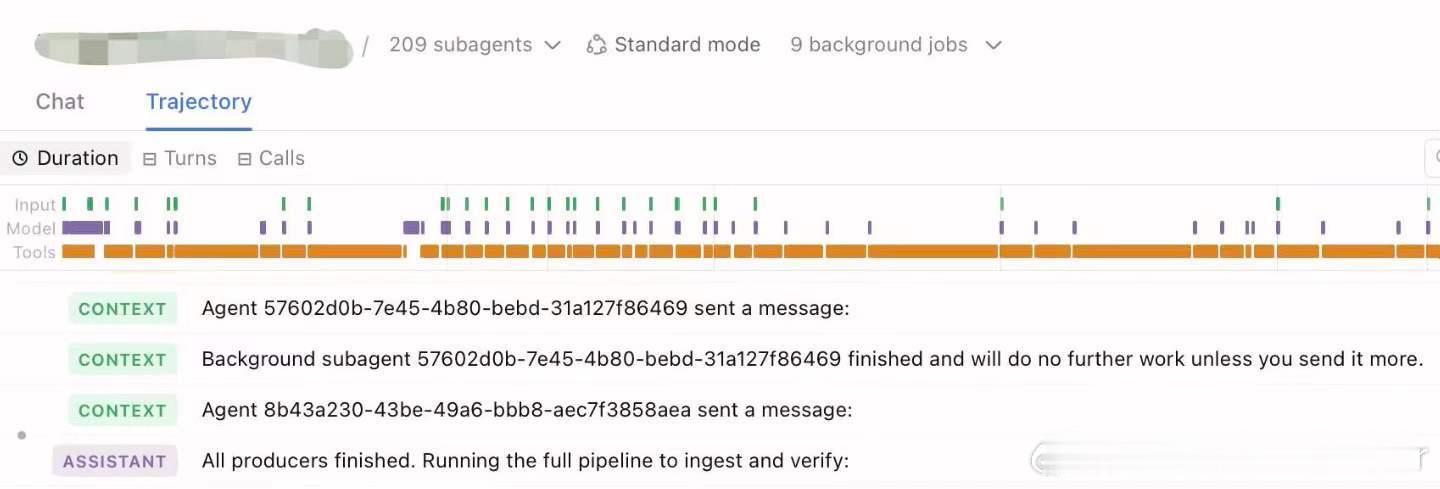Image resolution: width=1440 pixels, height=489 pixels.
Task: Click the first purple Model bar segment
Action: [x=83, y=228]
